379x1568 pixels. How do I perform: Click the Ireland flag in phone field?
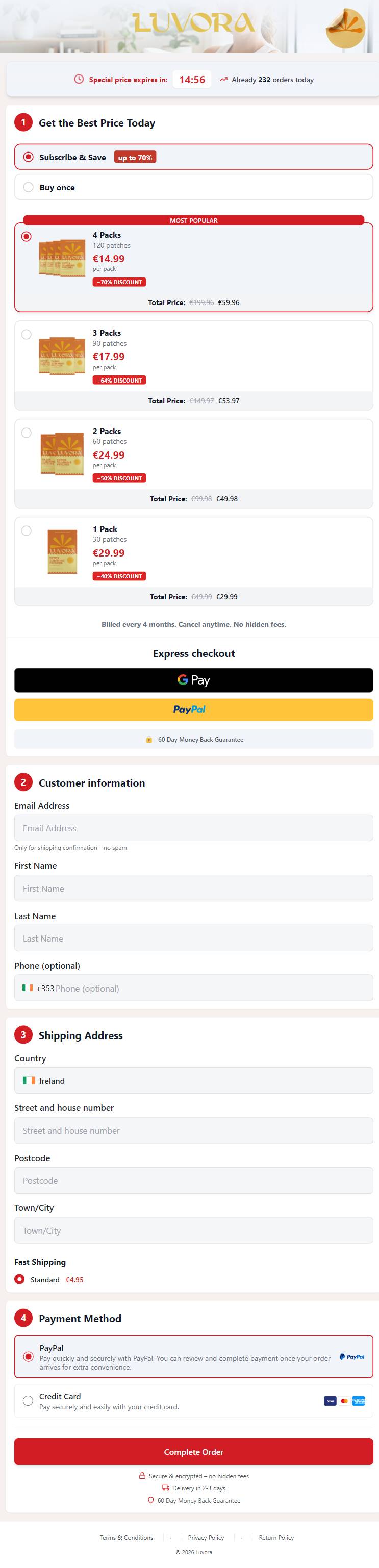[28, 988]
